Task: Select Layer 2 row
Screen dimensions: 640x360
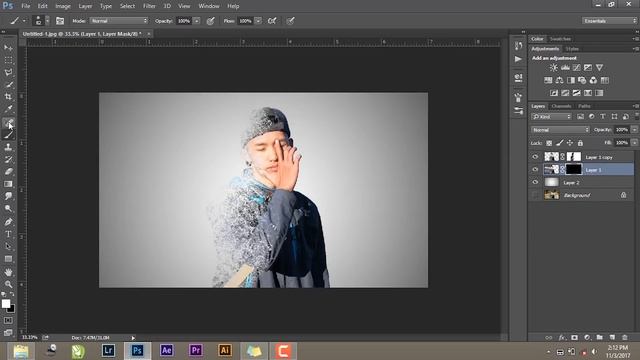Action: coord(582,182)
